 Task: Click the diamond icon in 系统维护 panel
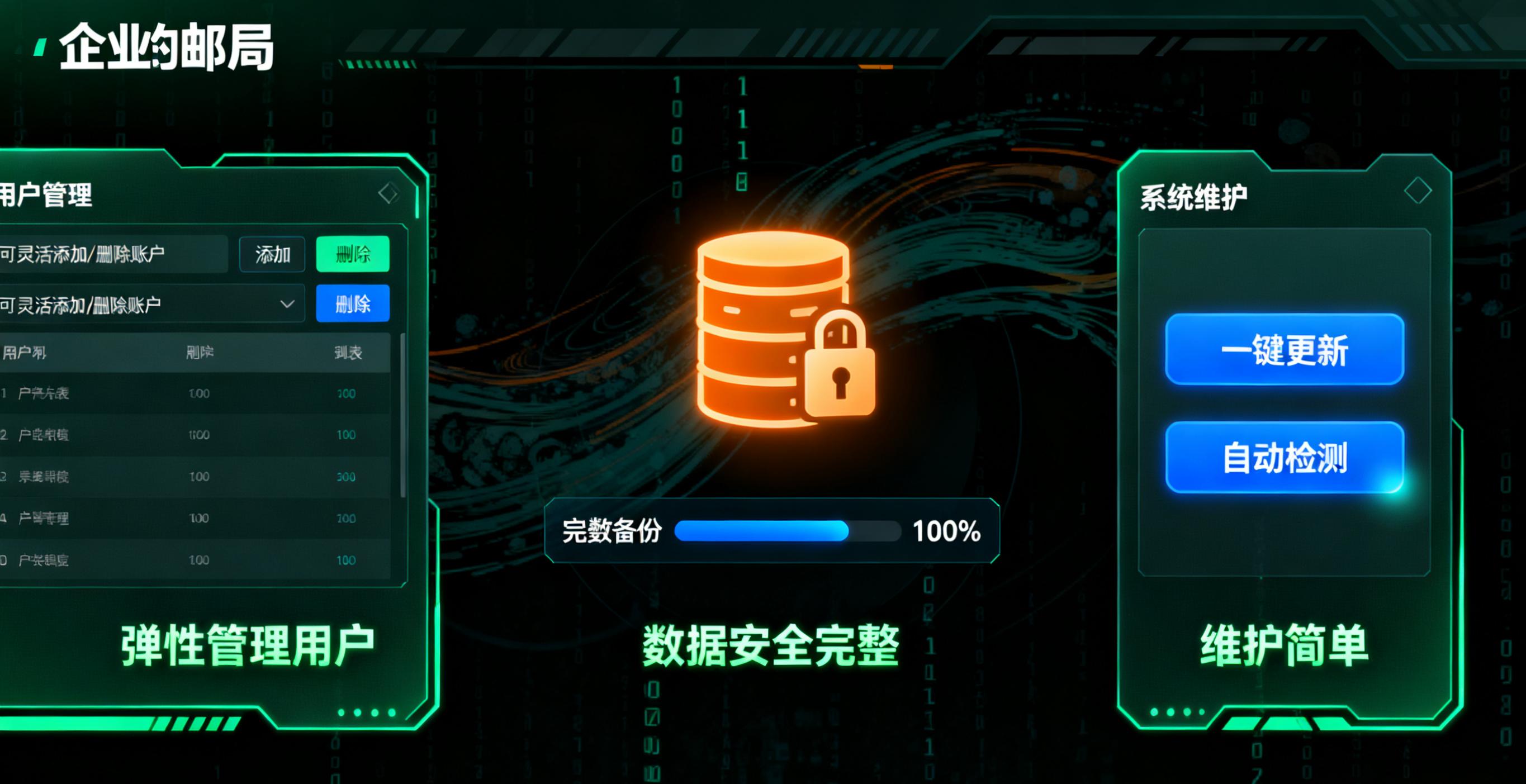[1418, 191]
